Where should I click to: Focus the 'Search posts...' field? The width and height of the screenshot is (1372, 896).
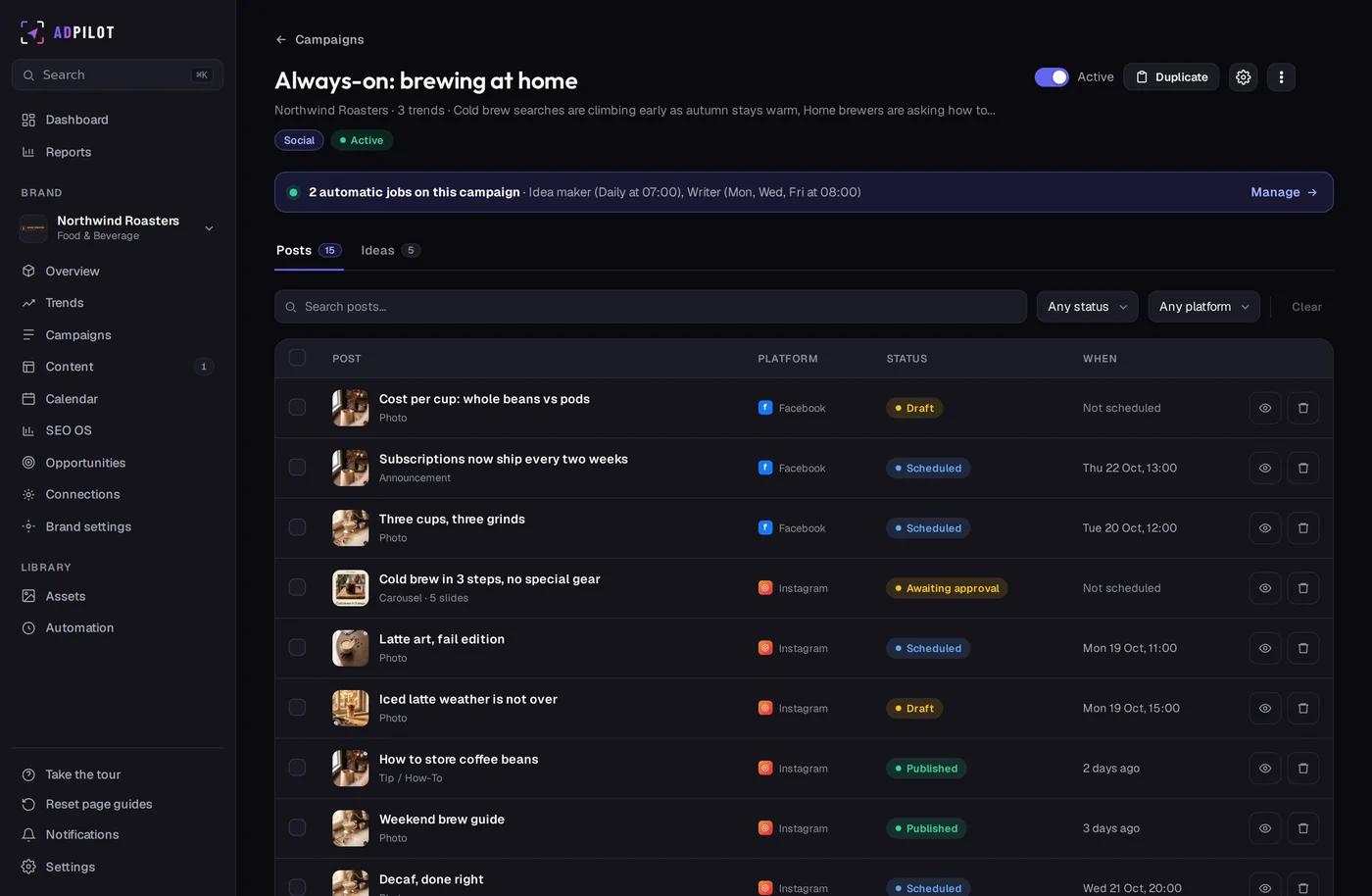tap(650, 307)
